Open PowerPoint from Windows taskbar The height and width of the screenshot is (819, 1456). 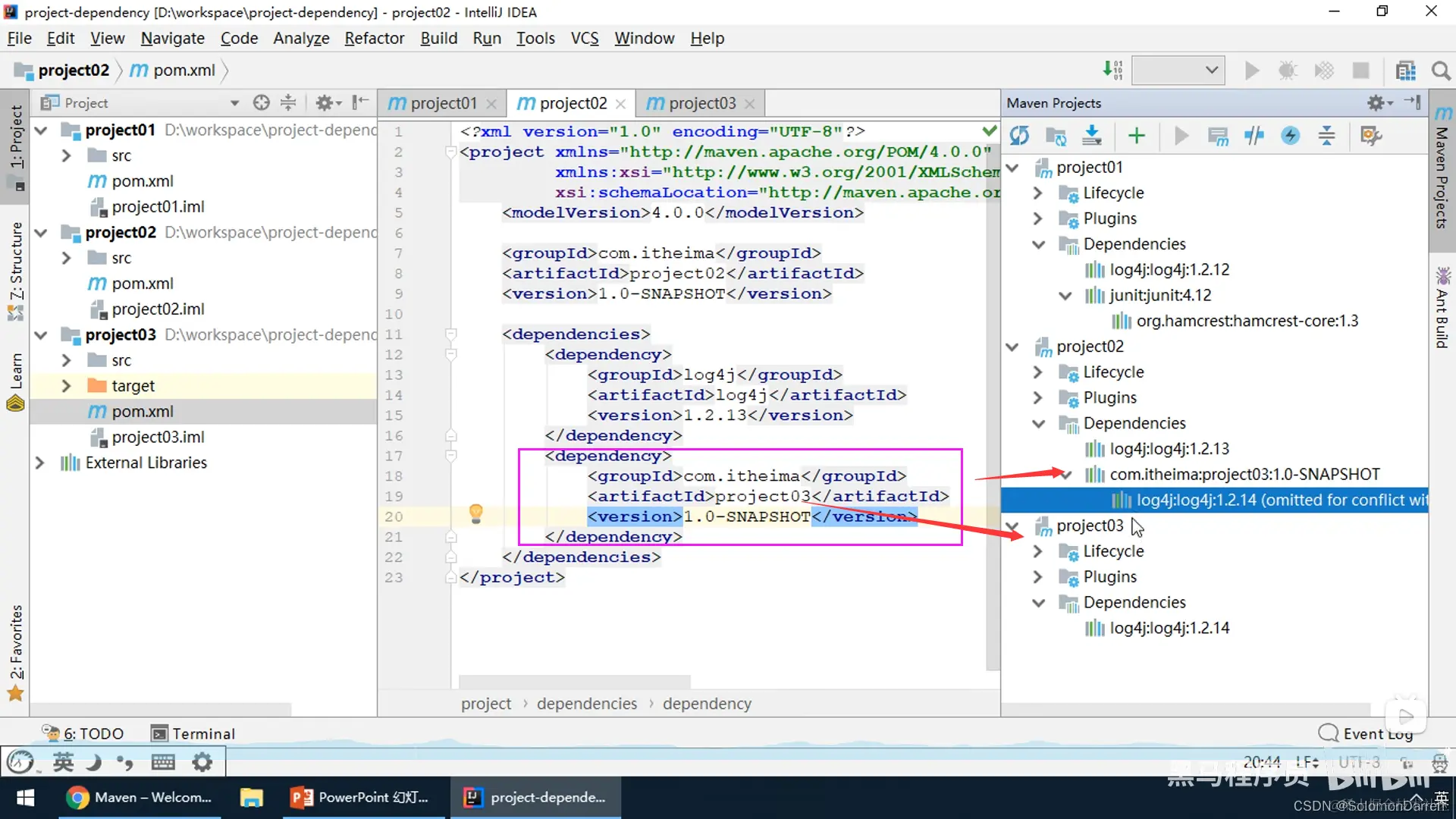360,797
